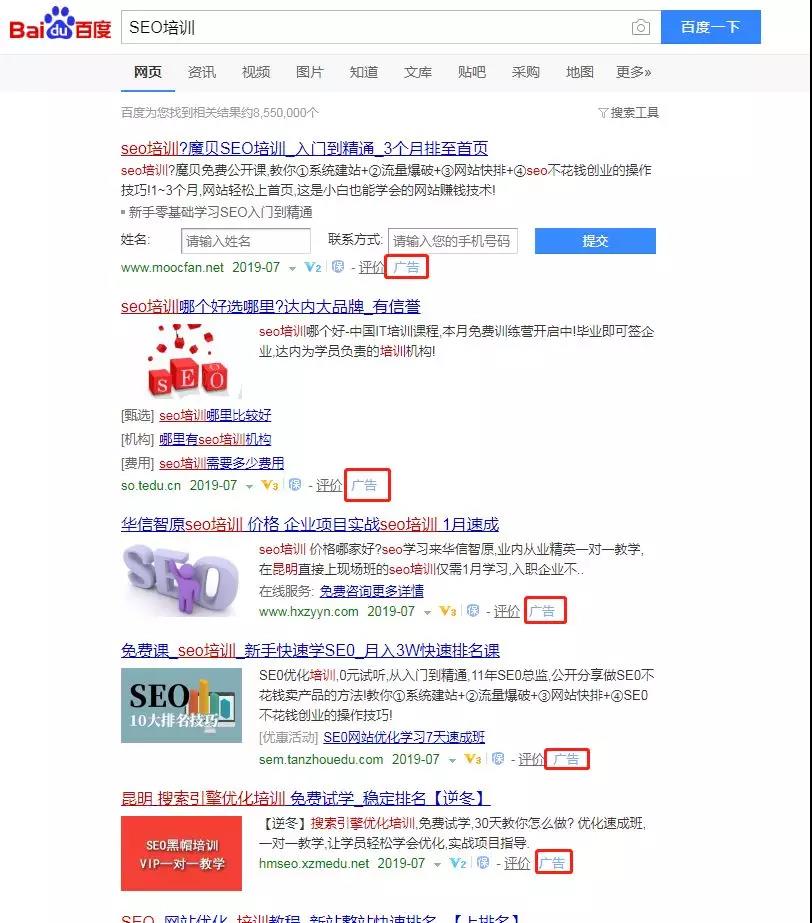This screenshot has width=812, height=923.
Task: Click the 评价 link on the 达内 result
Action: click(x=330, y=486)
